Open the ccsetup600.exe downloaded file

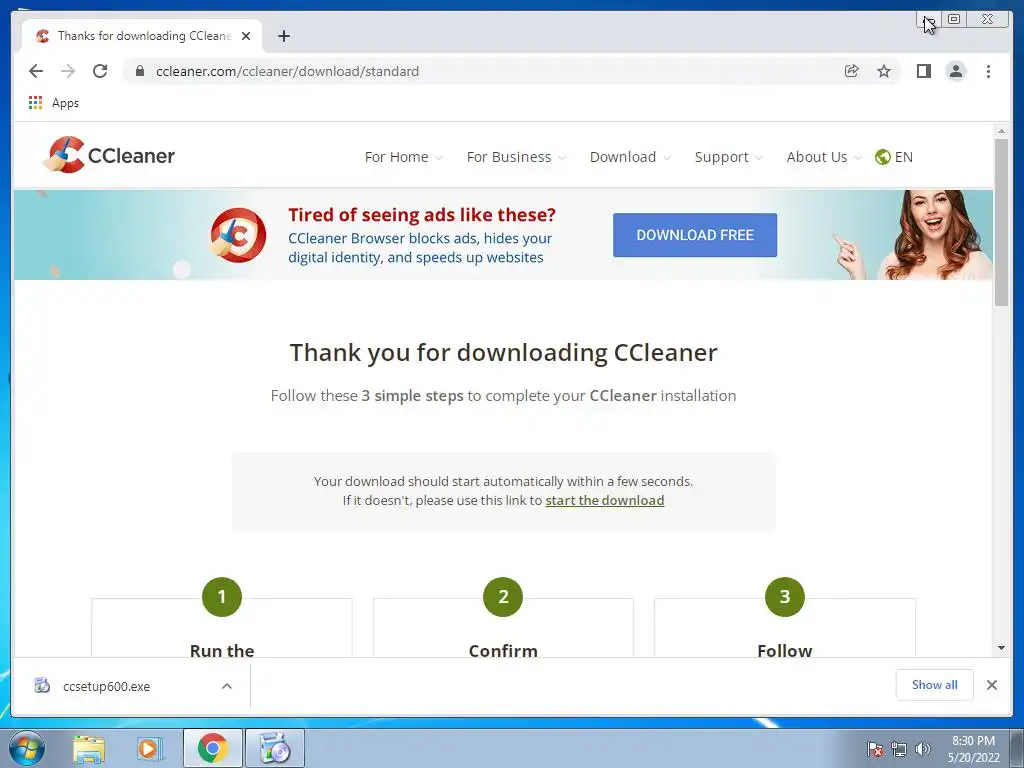pyautogui.click(x=106, y=686)
